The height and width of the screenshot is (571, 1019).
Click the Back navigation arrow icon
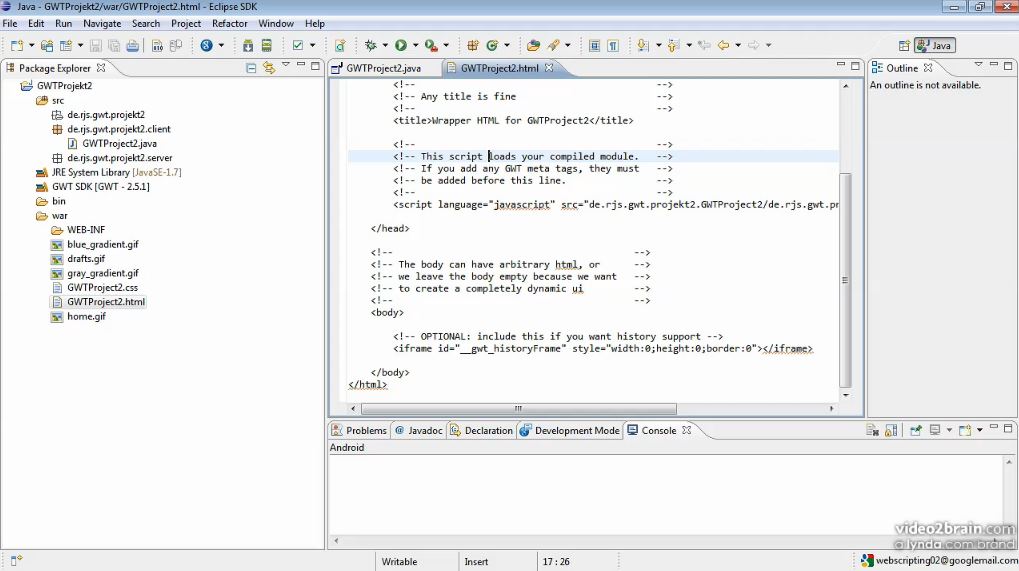click(723, 45)
